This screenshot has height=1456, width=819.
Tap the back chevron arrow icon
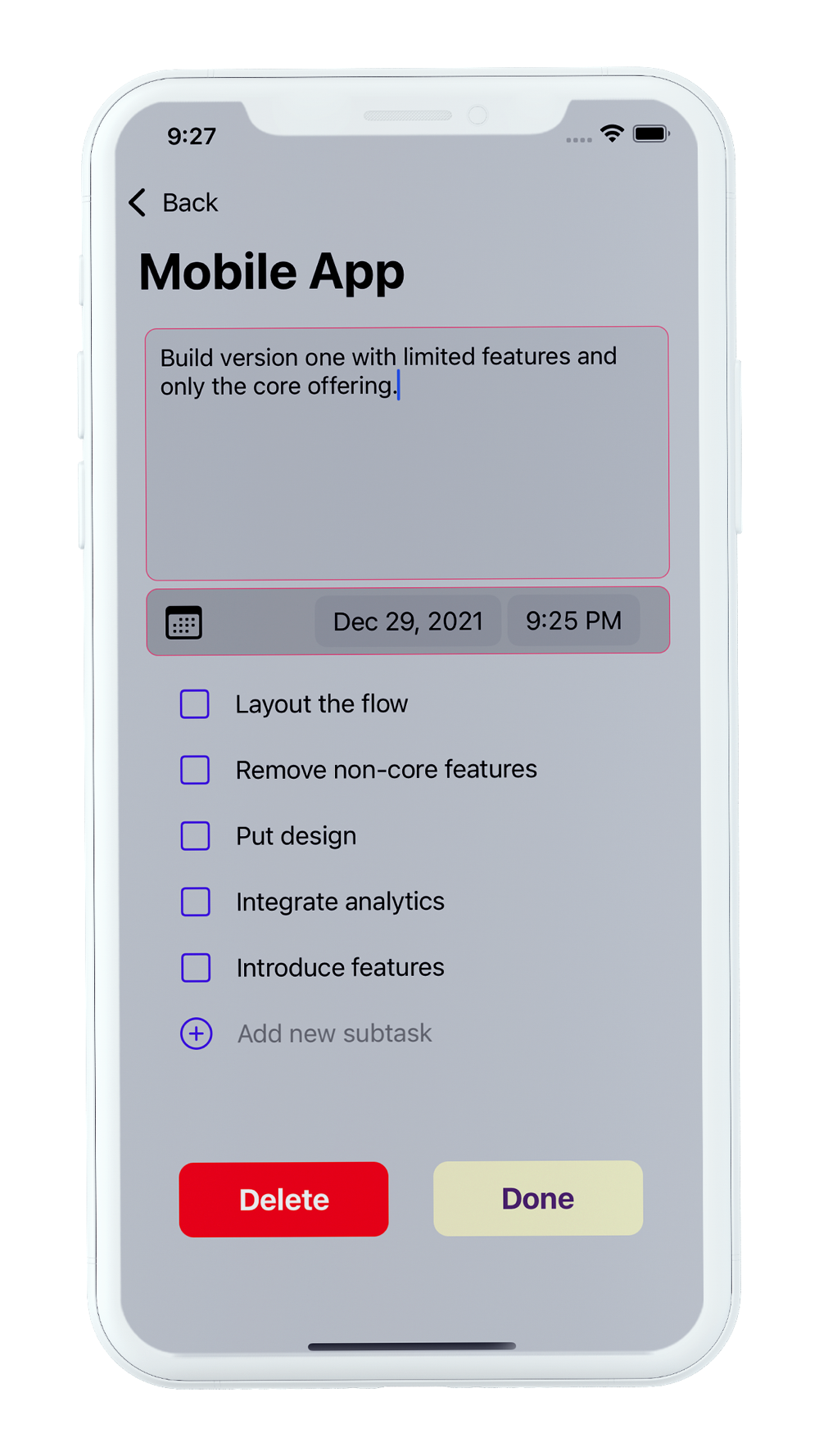[138, 202]
